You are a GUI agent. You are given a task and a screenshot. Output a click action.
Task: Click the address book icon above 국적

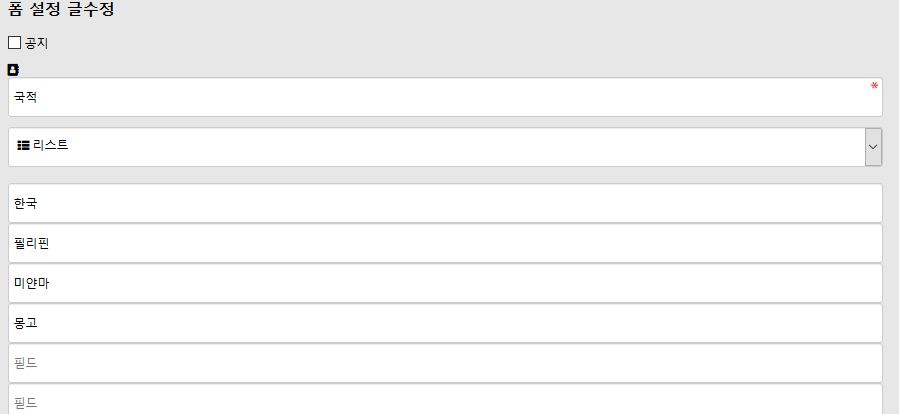pyautogui.click(x=13, y=70)
